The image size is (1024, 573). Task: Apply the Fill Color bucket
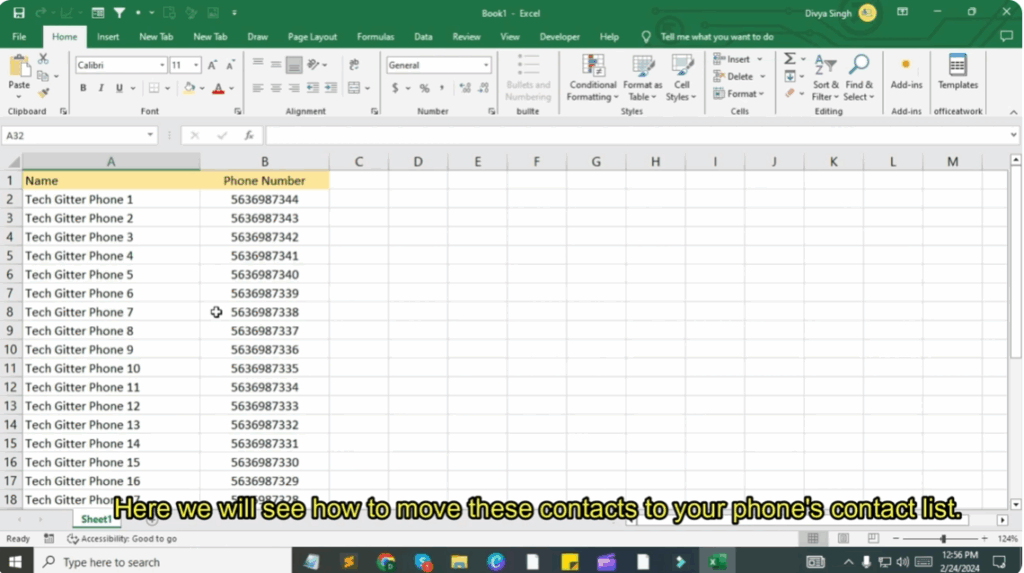[189, 88]
